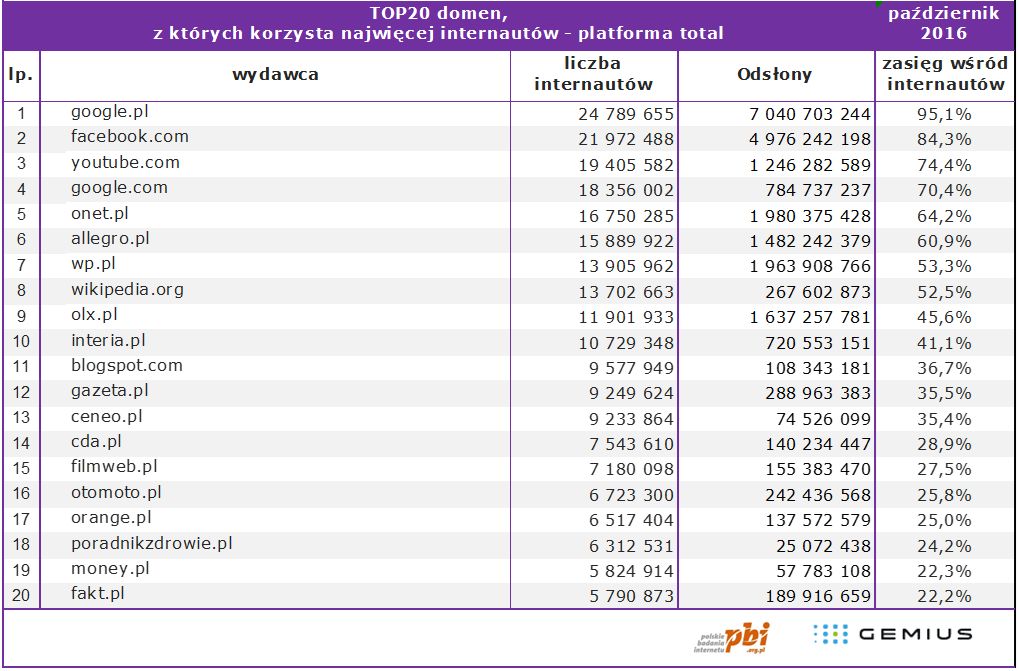Click the value 19 405 582
The height and width of the screenshot is (671, 1019).
[x=626, y=165]
